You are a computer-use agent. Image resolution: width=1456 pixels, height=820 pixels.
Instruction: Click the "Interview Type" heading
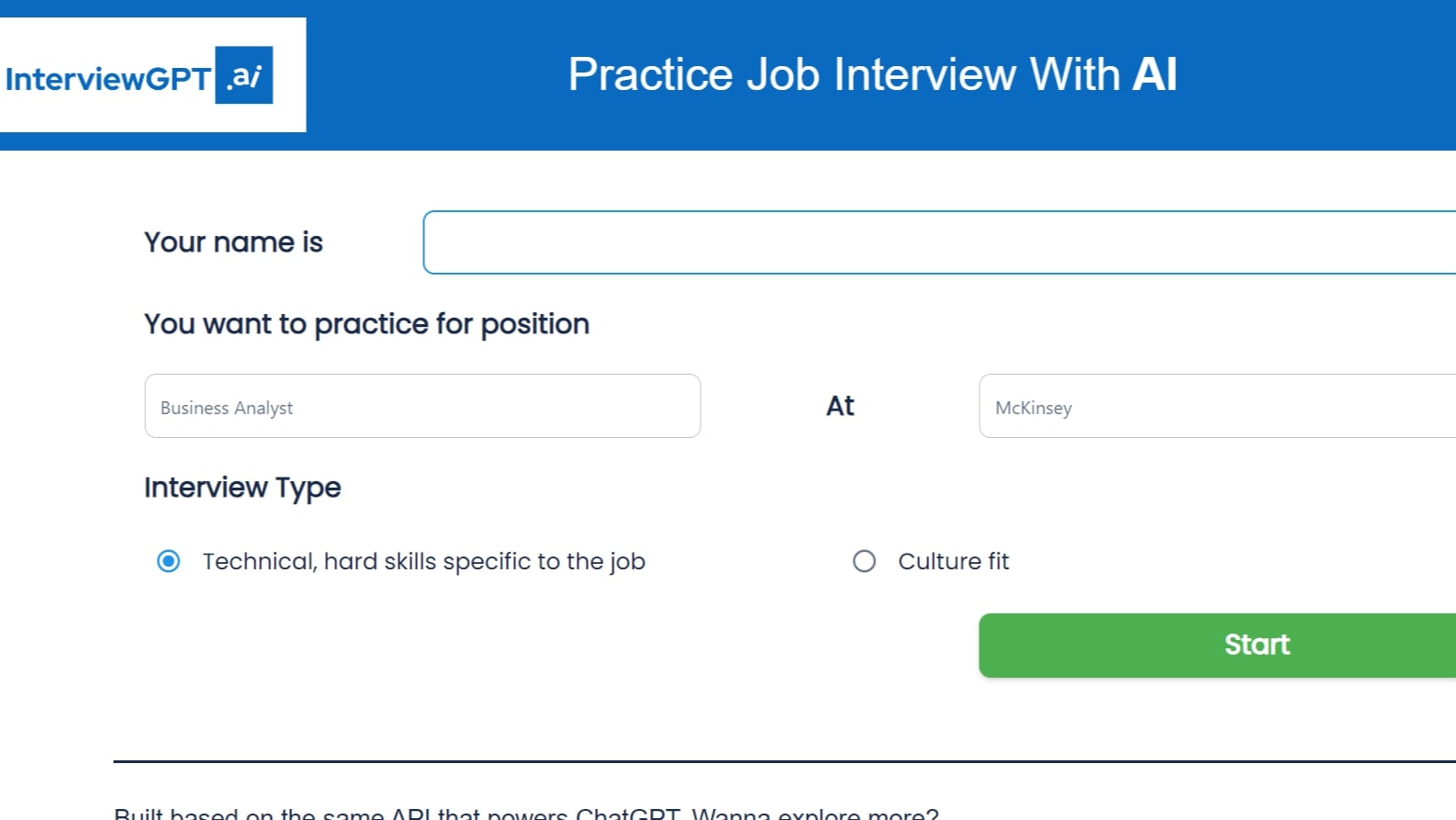click(242, 488)
